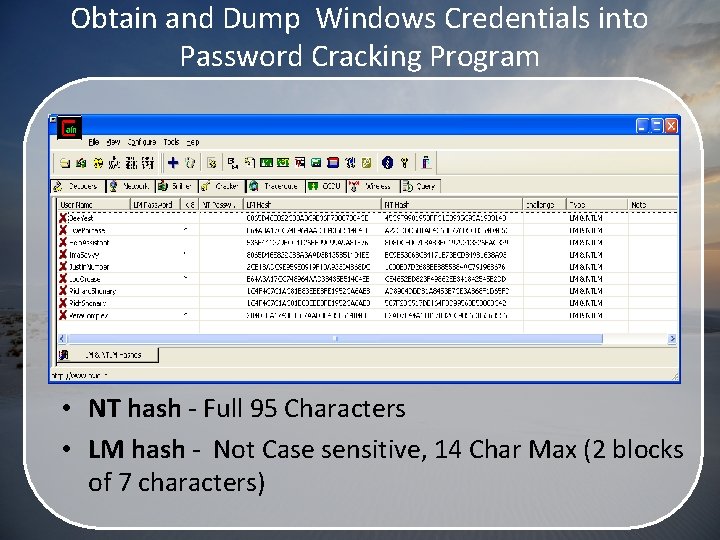The width and height of the screenshot is (720, 540).
Task: Switch to the CCDU tab
Action: (x=326, y=186)
